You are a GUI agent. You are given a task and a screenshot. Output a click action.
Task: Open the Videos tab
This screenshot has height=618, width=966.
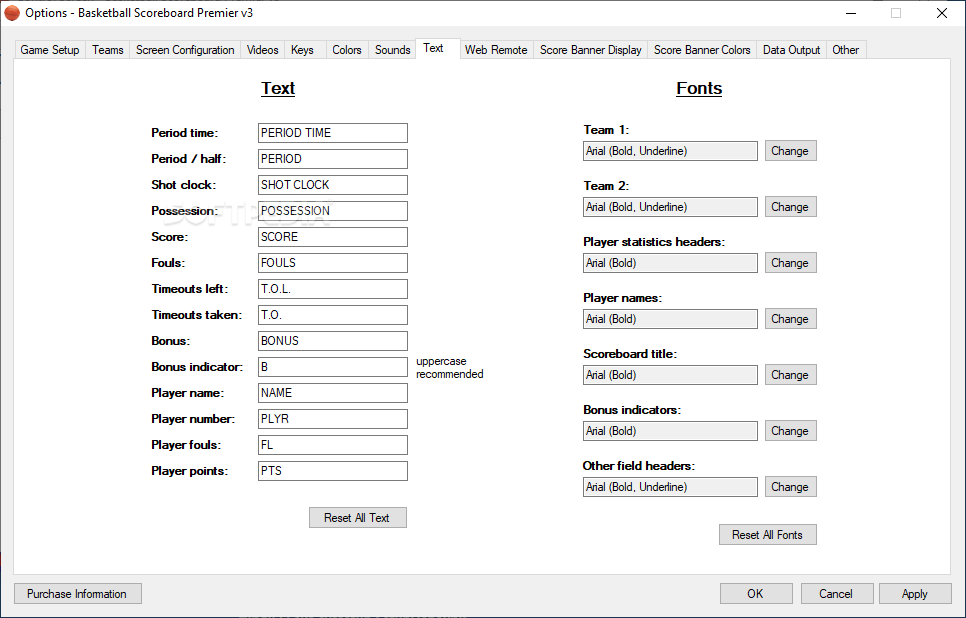[262, 50]
